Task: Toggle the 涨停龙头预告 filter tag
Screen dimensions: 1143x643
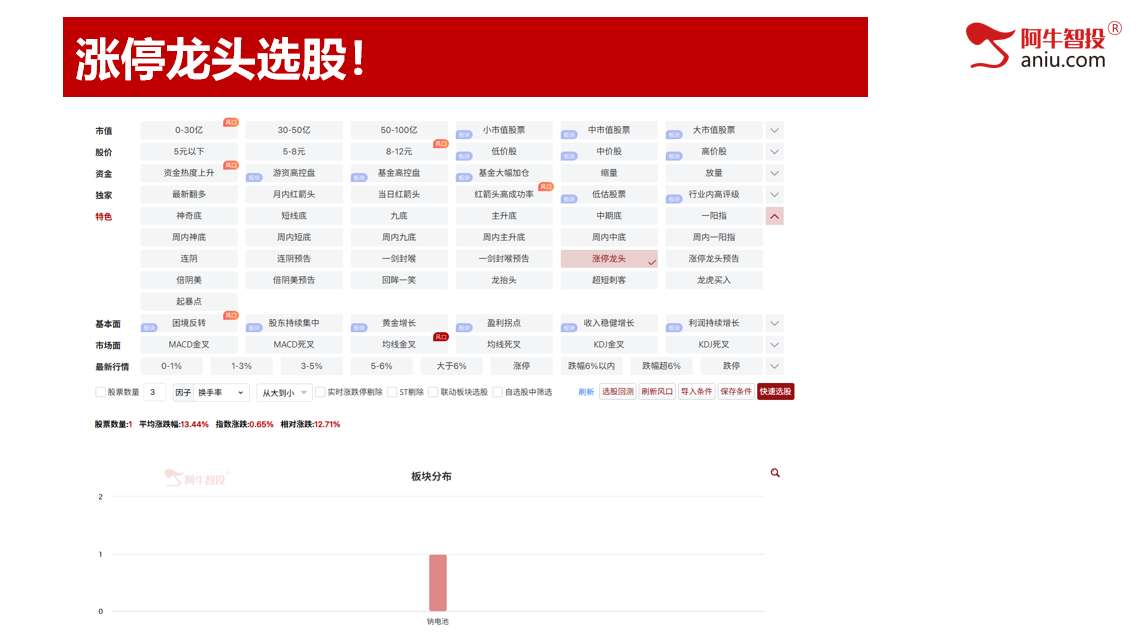Action: pyautogui.click(x=714, y=259)
